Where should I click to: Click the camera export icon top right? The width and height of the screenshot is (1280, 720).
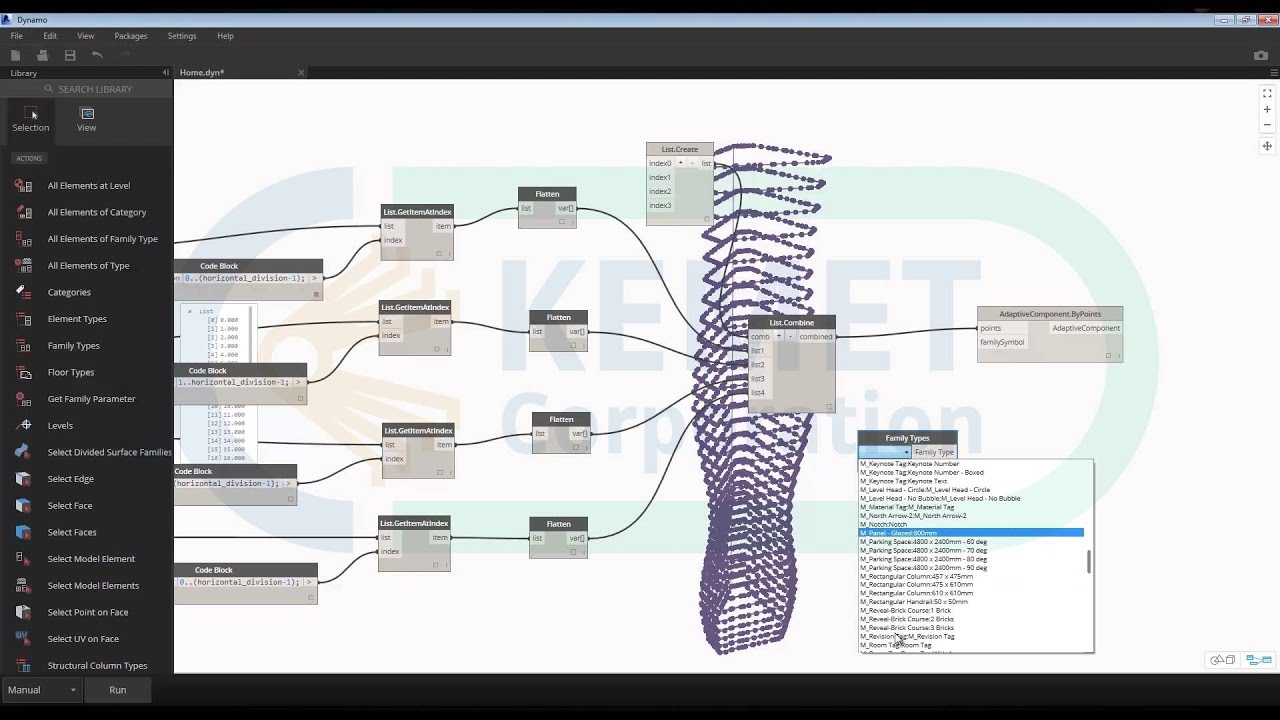[1261, 55]
